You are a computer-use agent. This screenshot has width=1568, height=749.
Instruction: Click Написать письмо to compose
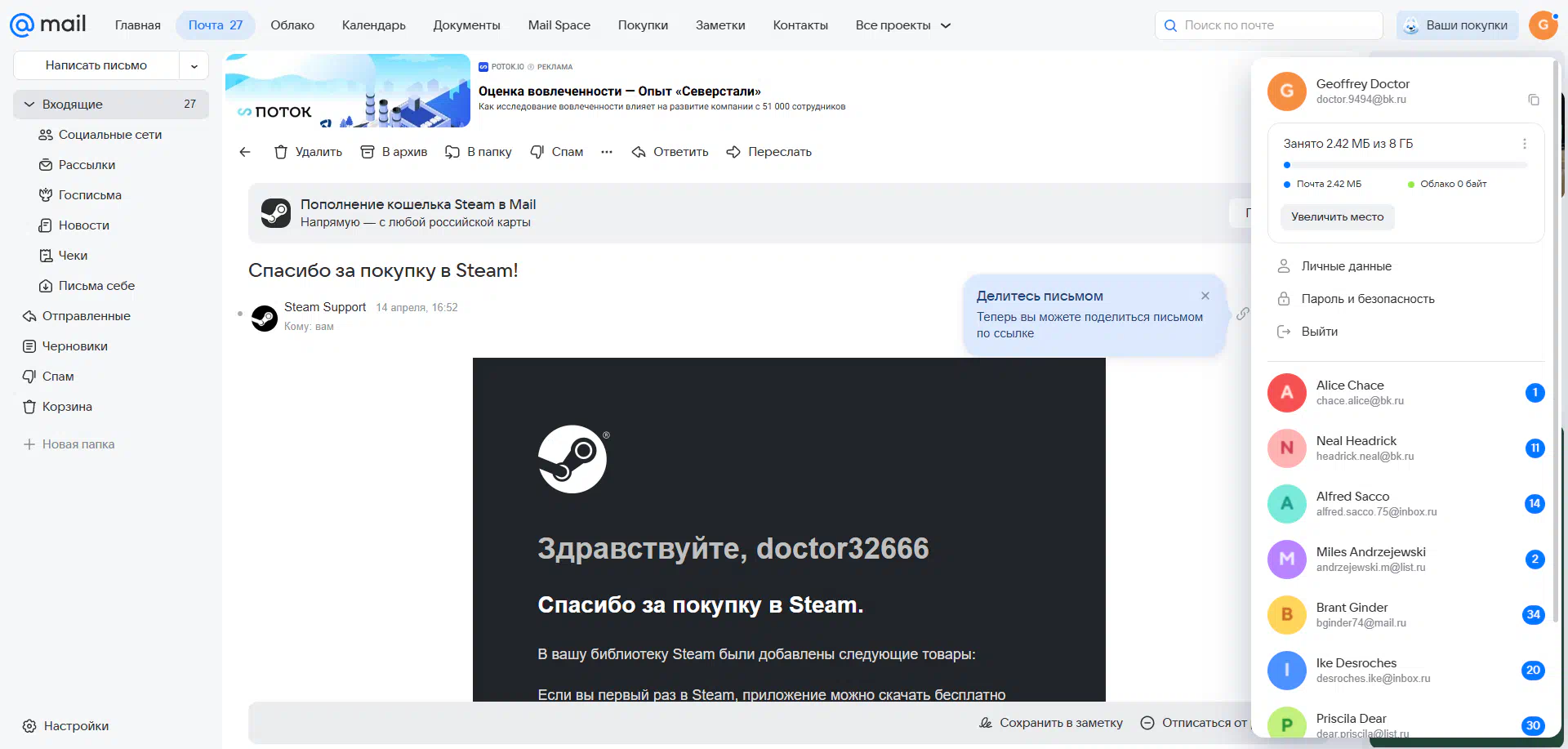point(96,65)
